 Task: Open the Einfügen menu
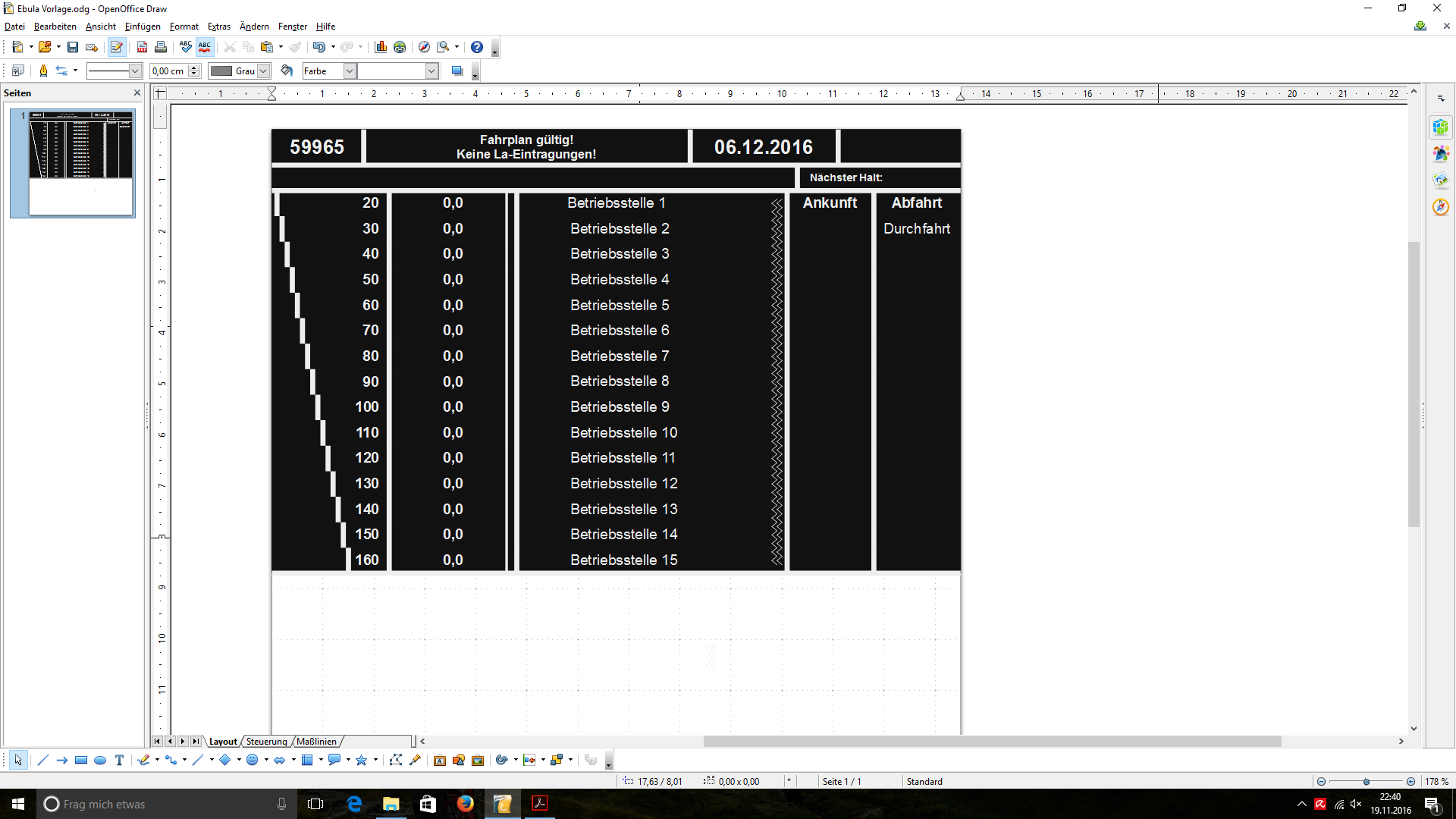coord(143,27)
